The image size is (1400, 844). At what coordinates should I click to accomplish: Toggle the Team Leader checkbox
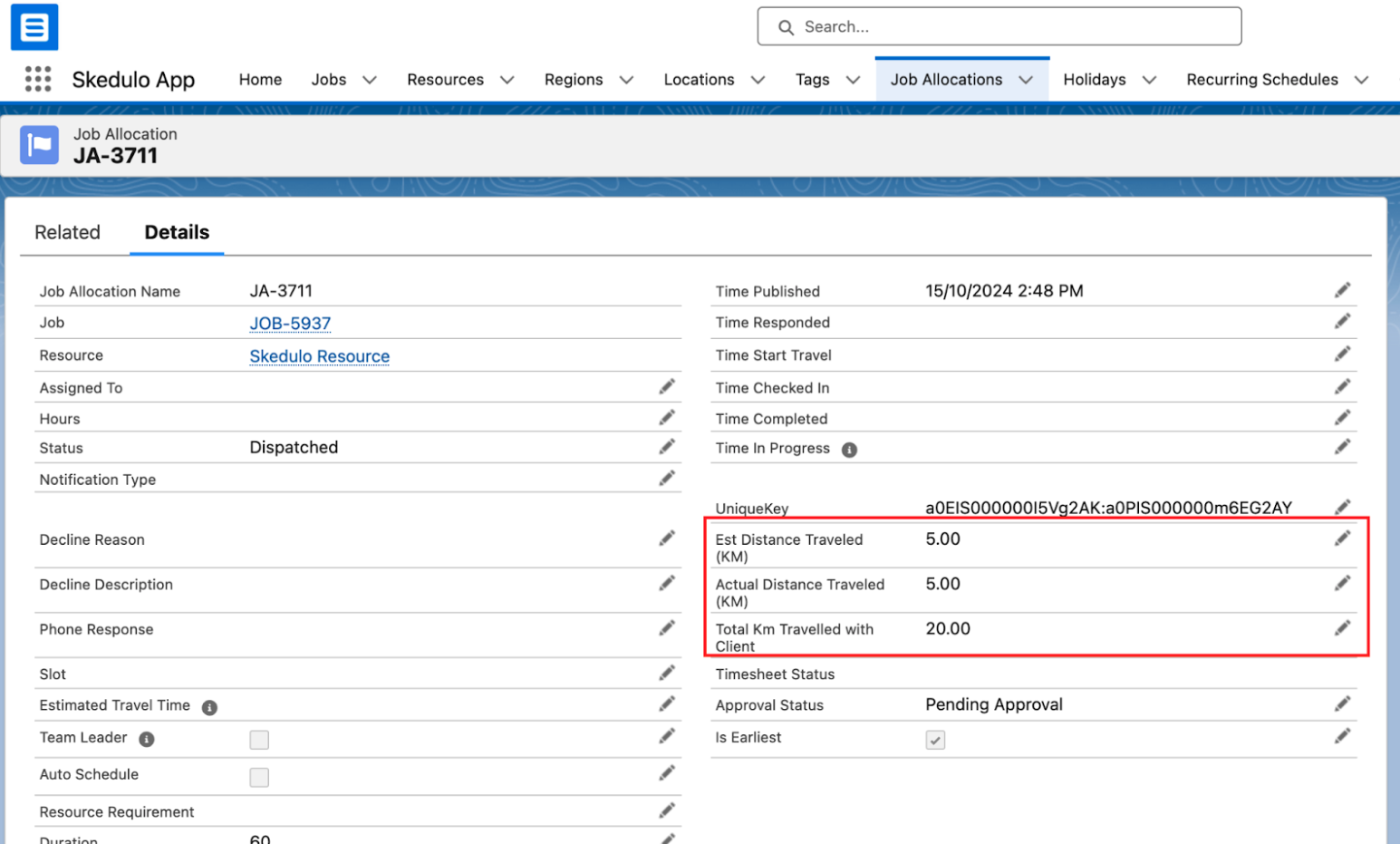coord(259,740)
